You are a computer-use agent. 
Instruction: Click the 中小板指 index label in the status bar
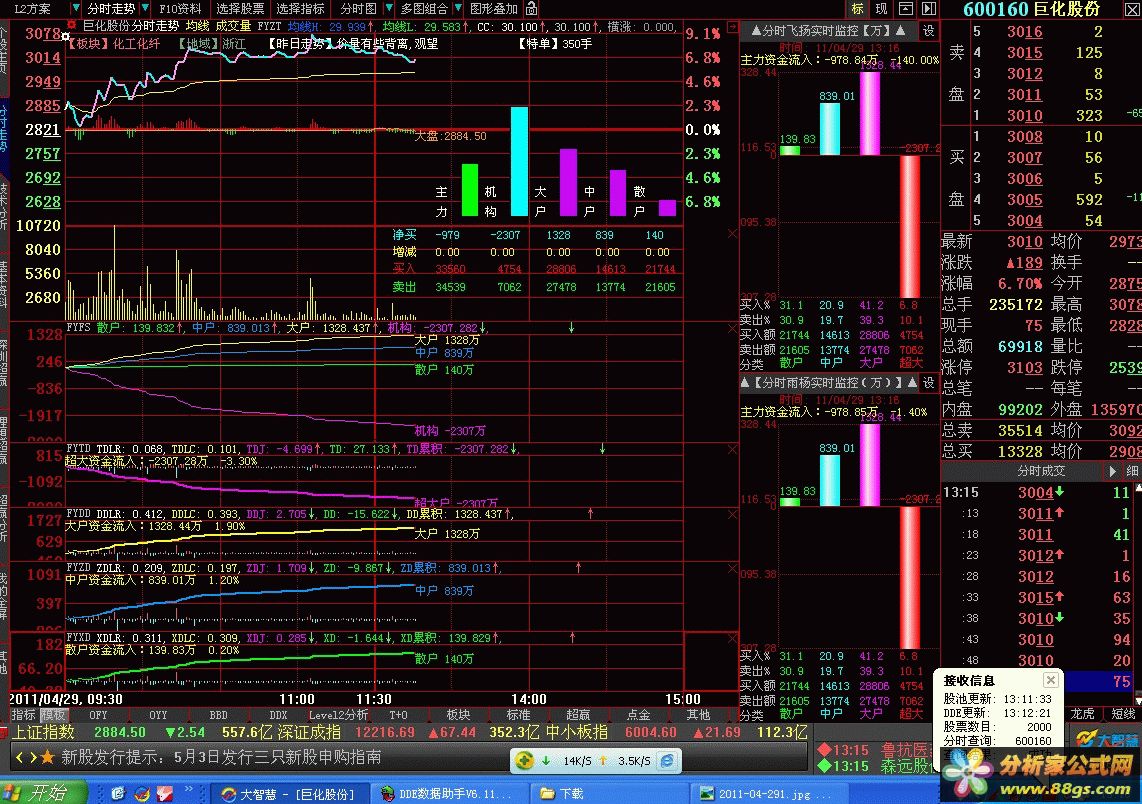[576, 732]
